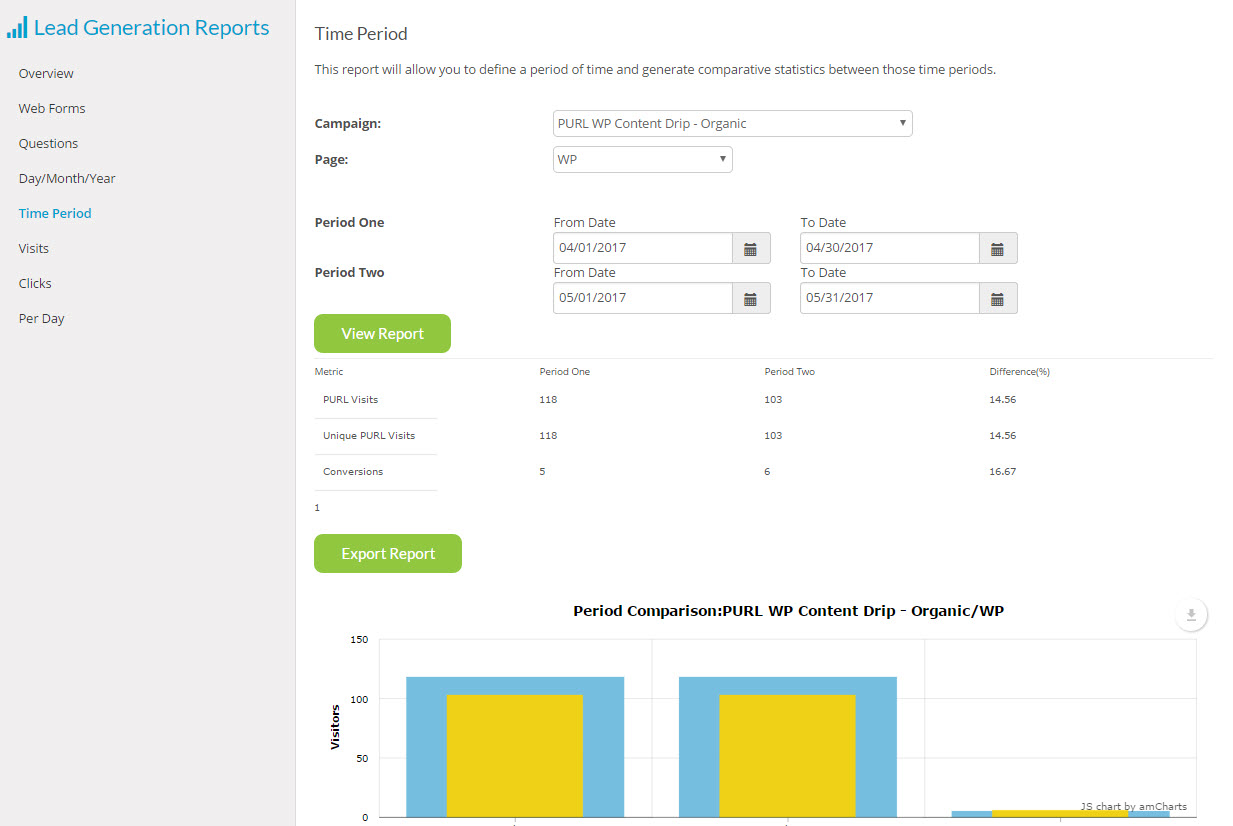Go to Overview in the sidebar
This screenshot has width=1233, height=826.
coord(46,73)
